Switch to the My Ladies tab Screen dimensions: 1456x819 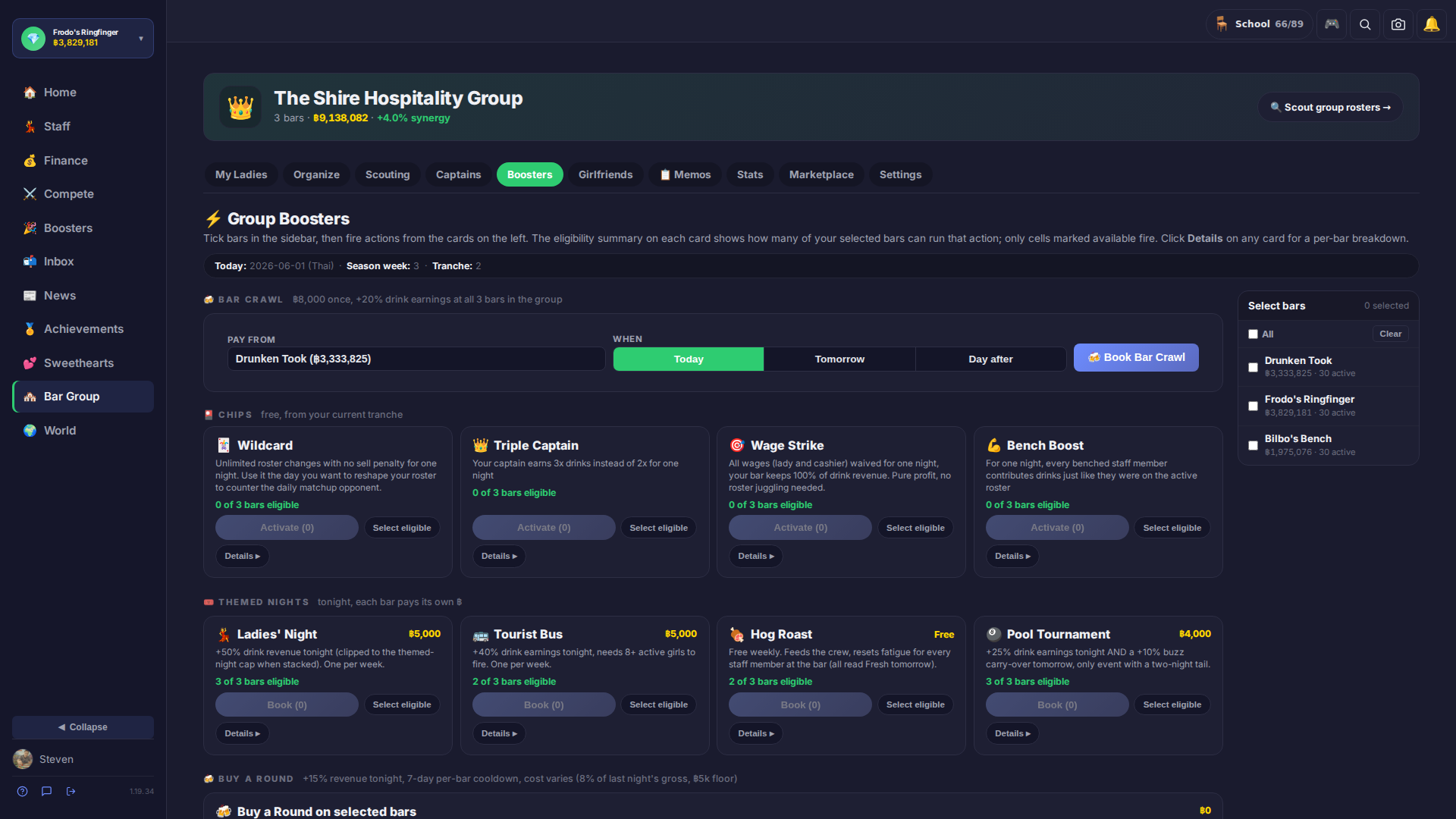coord(241,174)
